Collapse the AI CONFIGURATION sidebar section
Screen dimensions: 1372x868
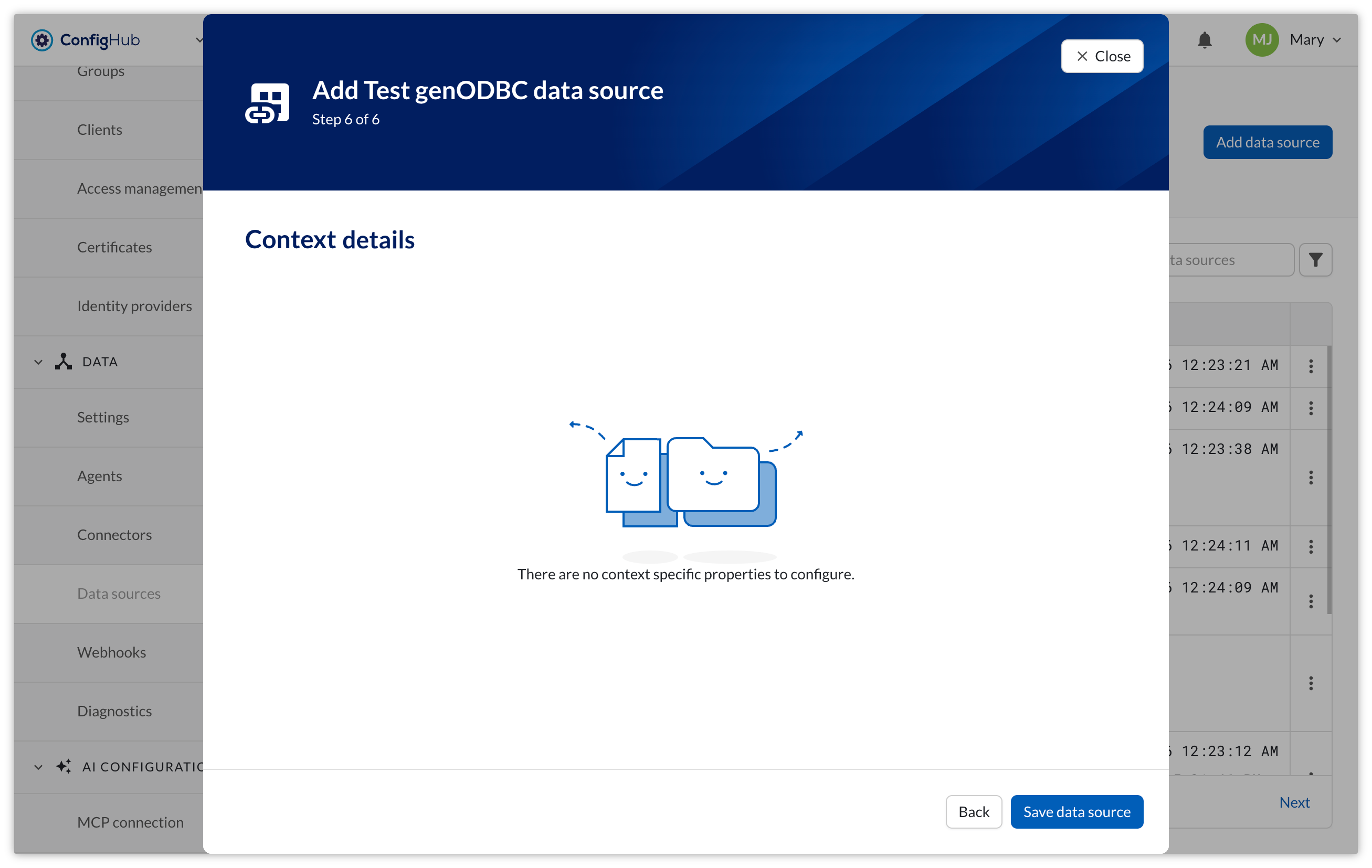[x=38, y=767]
